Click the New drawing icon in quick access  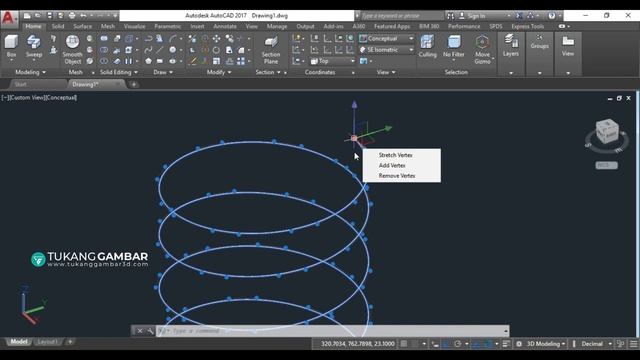(x=27, y=16)
